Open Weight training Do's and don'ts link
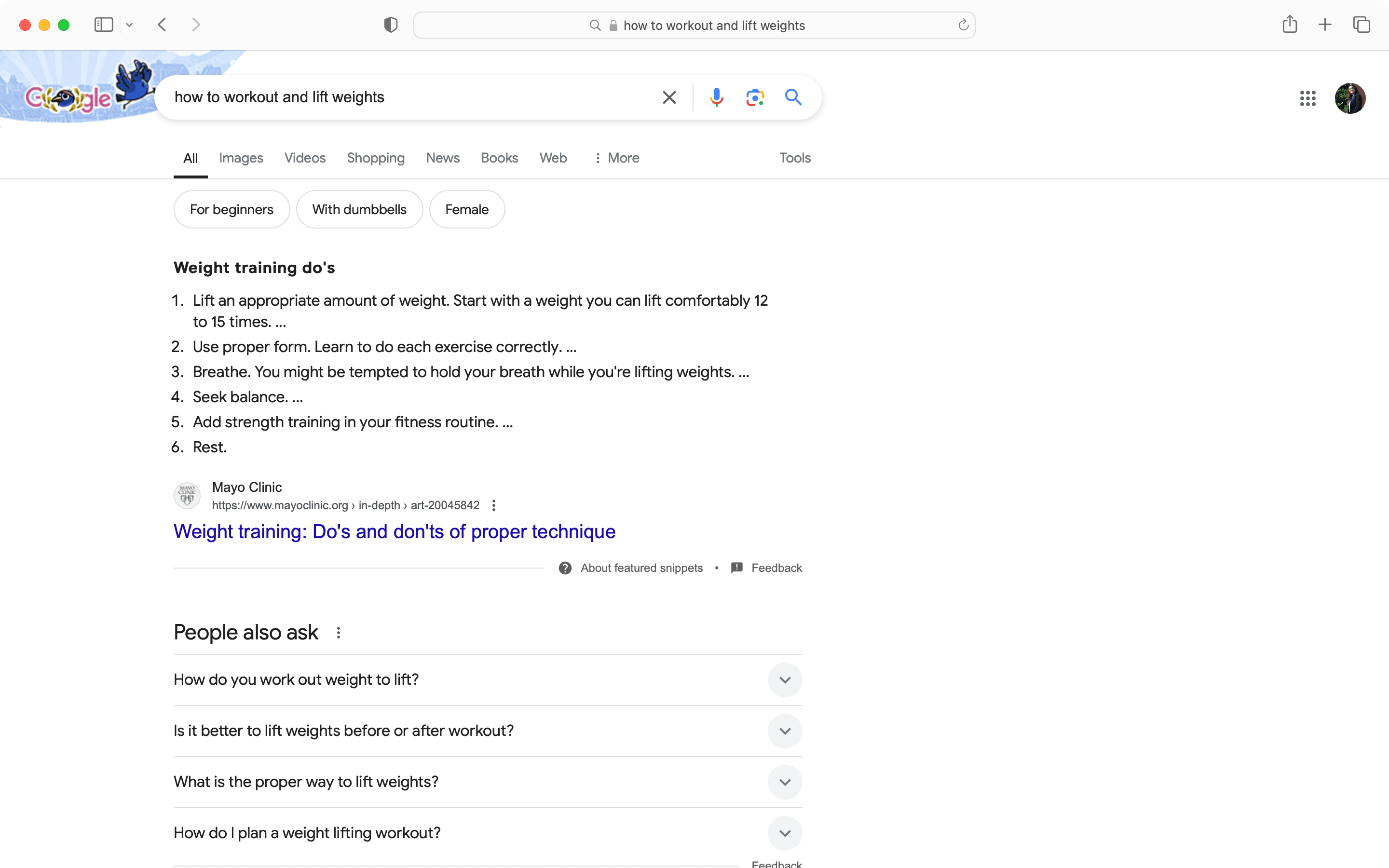1389x868 pixels. [395, 531]
